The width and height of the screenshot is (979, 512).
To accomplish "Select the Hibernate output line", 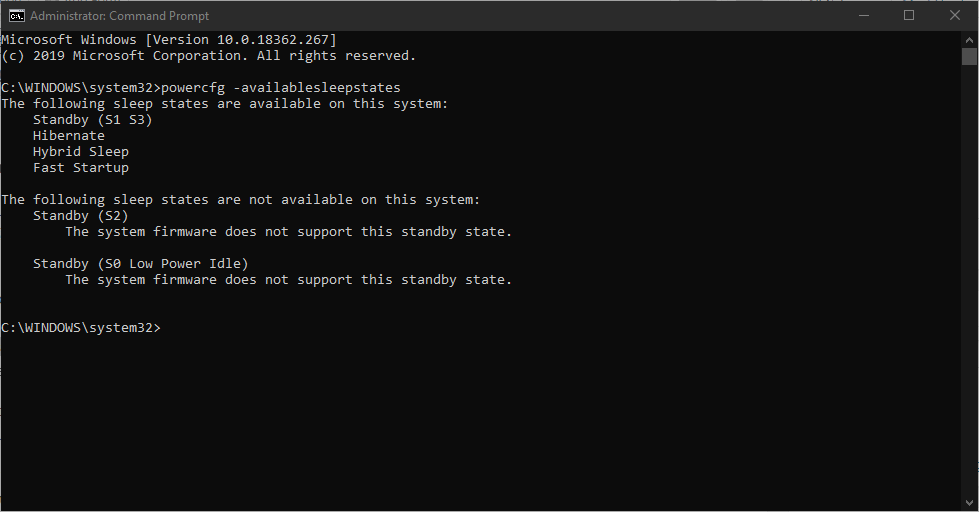I will tap(69, 135).
